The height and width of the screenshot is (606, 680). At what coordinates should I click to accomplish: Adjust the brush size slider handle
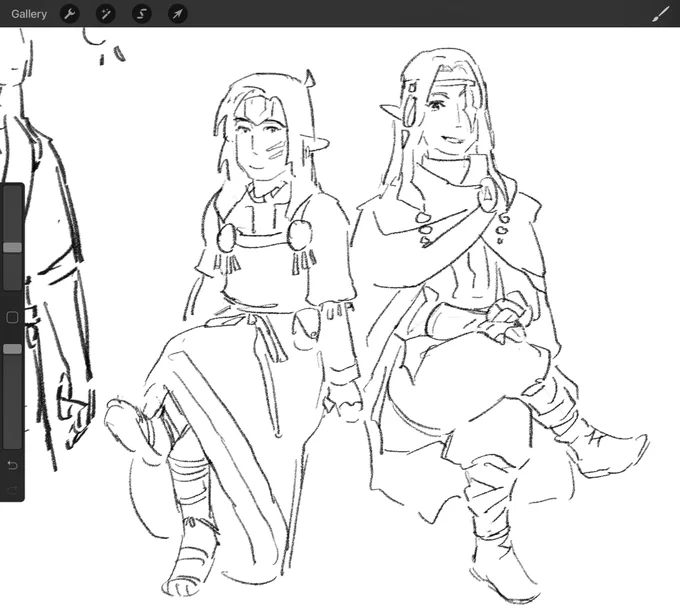coord(12,247)
